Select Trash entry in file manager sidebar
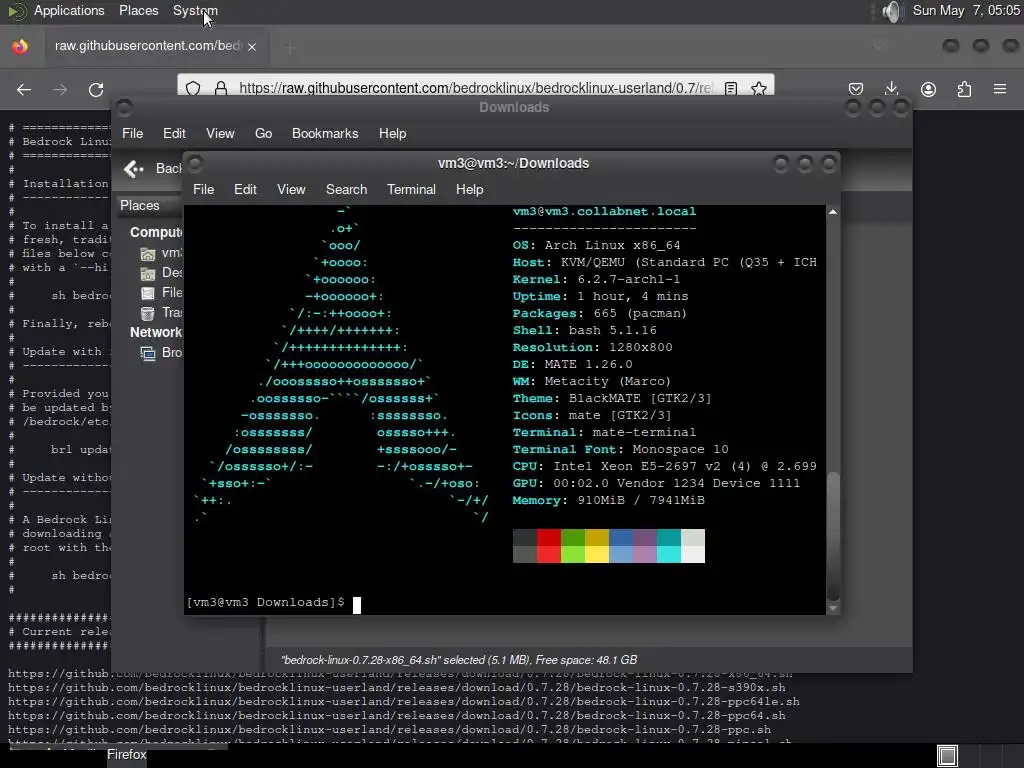Viewport: 1024px width, 768px height. [161, 313]
